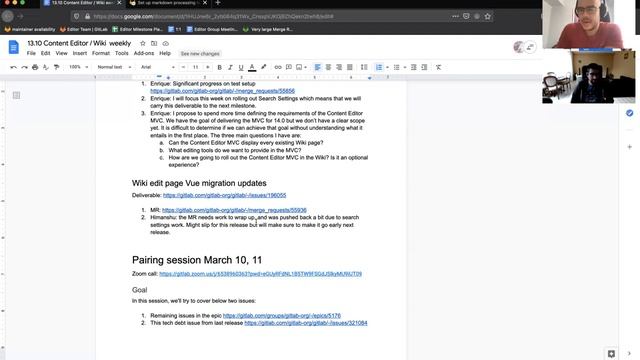
Task: Set left text alignment
Action: pos(318,67)
